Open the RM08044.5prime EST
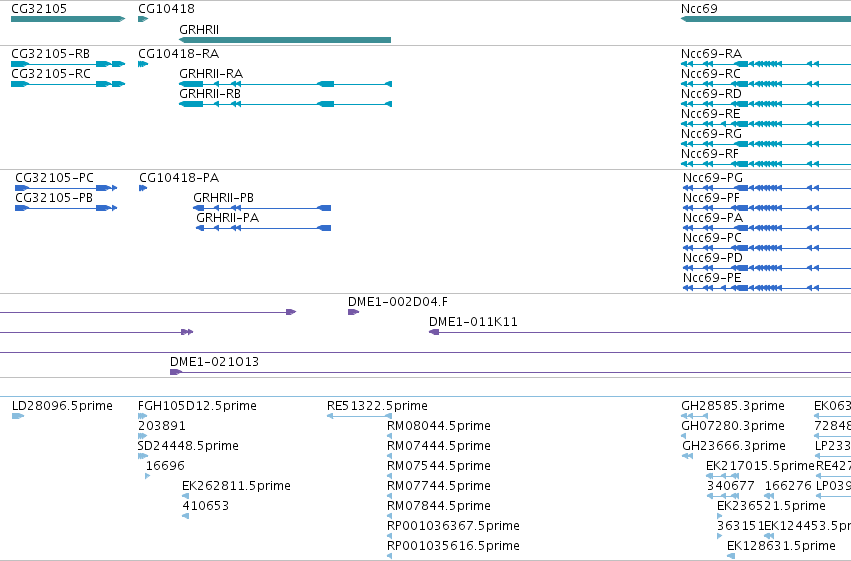The image size is (851, 561). tap(439, 426)
